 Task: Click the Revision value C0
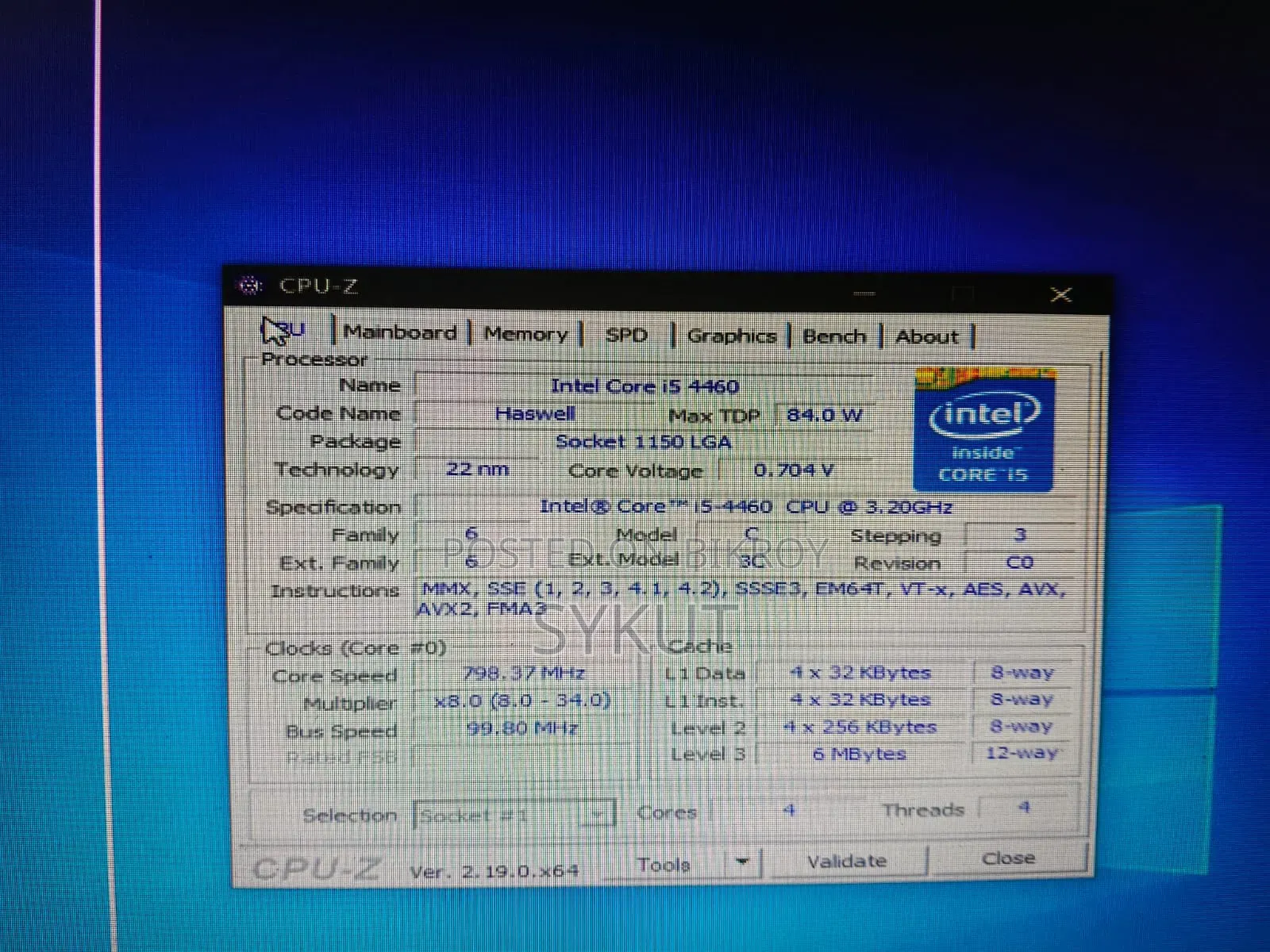1020,562
